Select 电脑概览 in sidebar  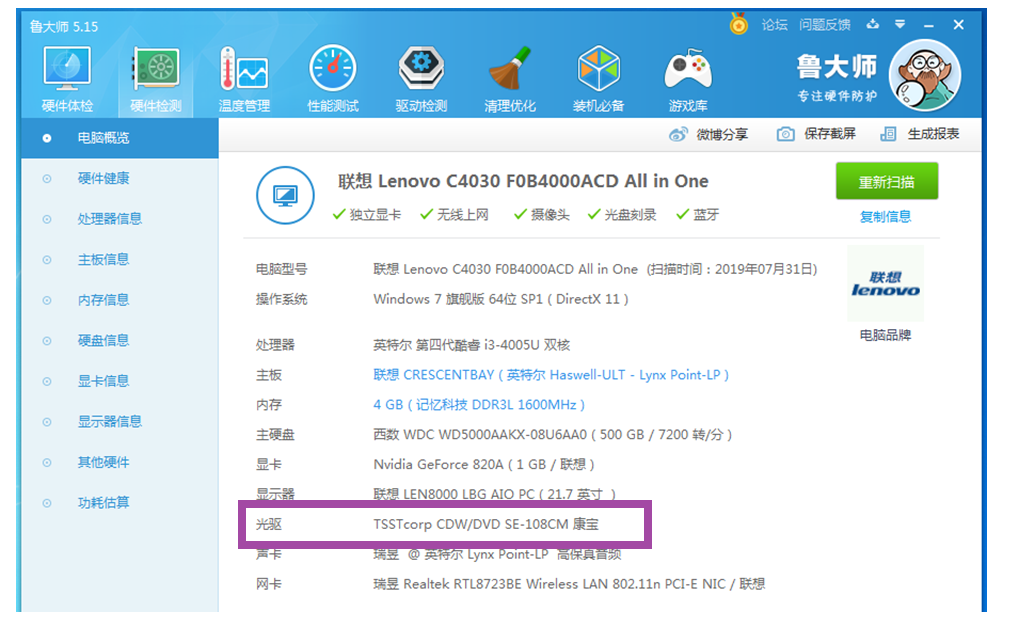tap(120, 138)
